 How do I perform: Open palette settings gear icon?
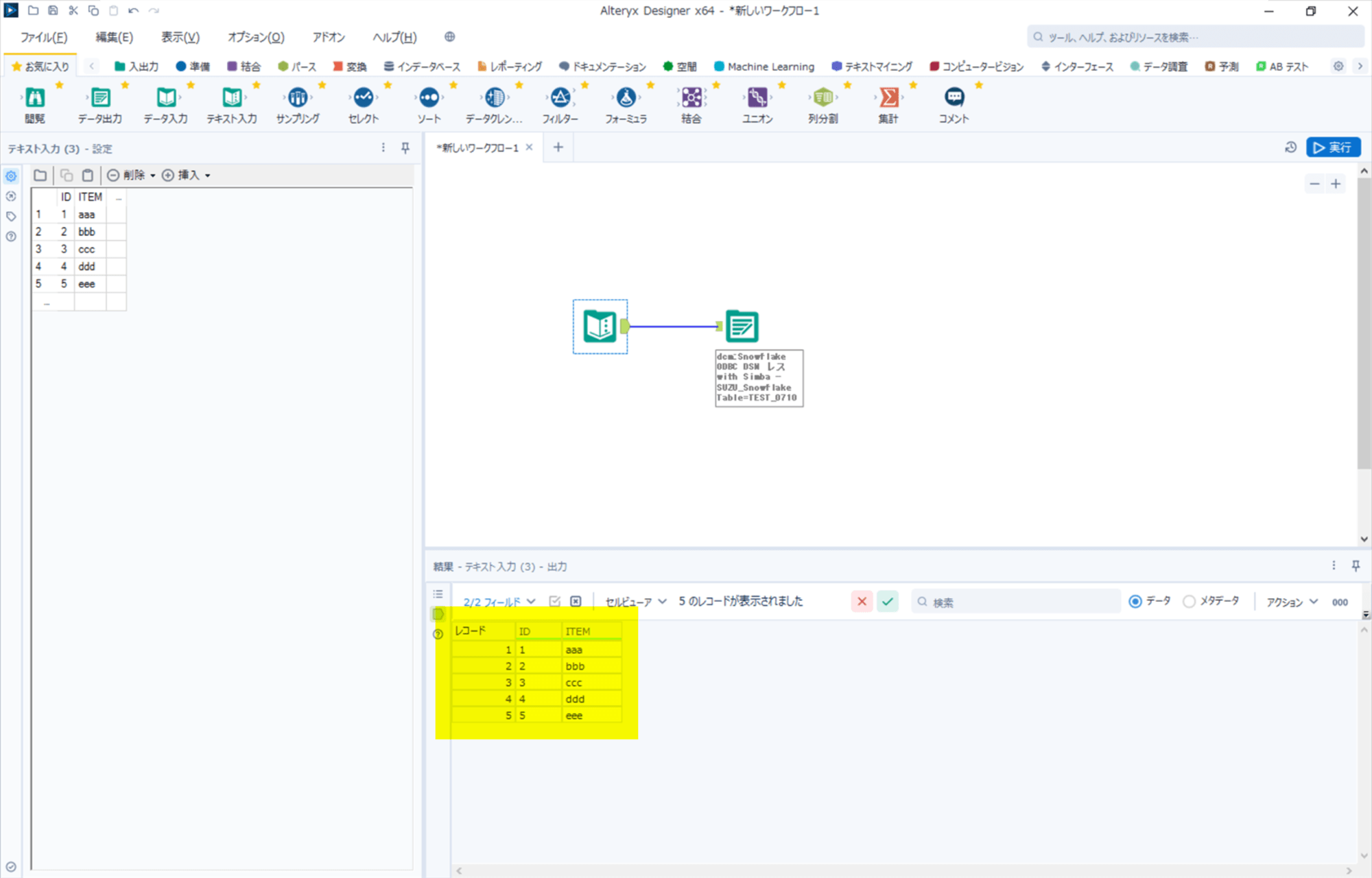coord(1338,67)
